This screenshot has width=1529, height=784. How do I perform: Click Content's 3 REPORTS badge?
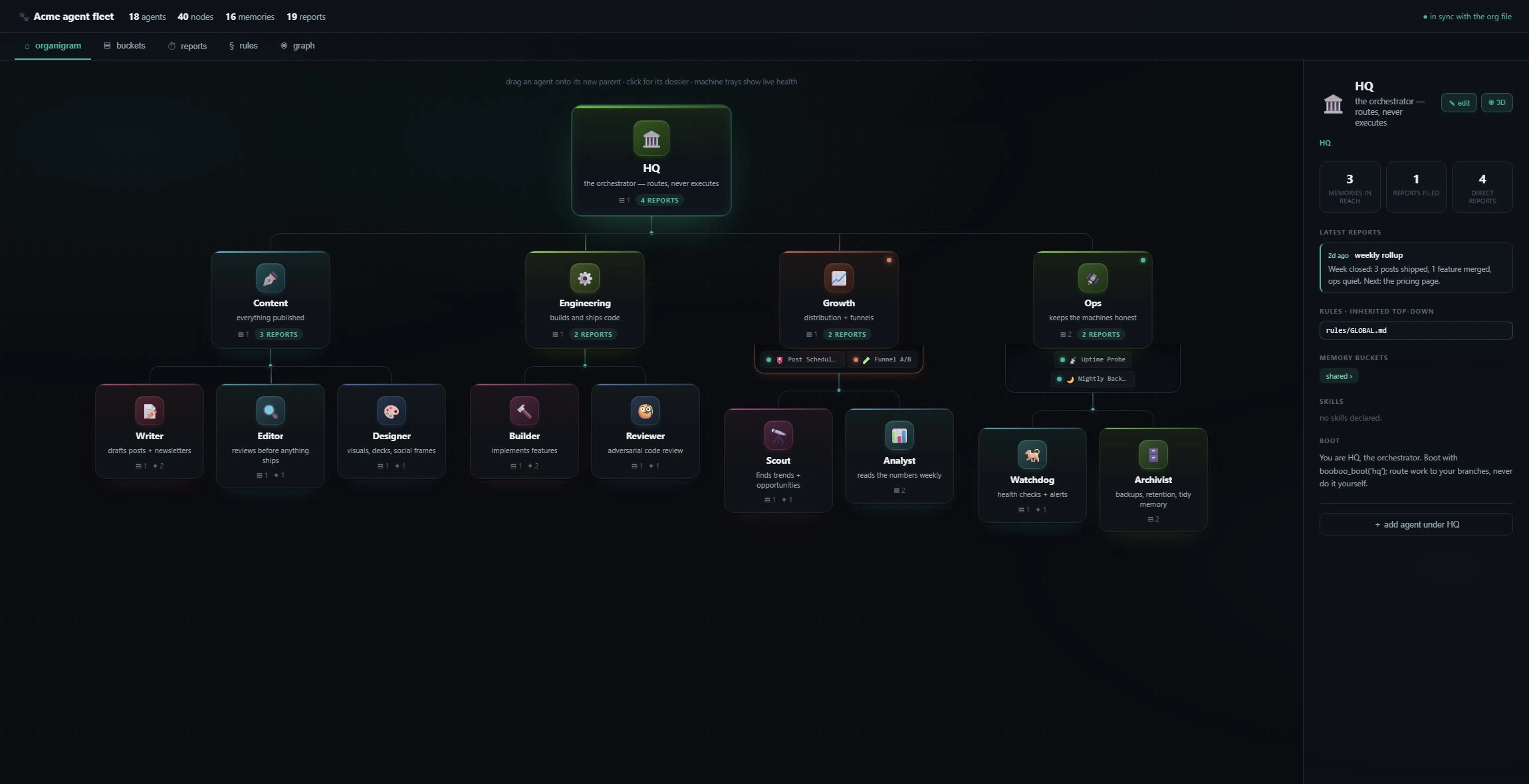pos(279,334)
